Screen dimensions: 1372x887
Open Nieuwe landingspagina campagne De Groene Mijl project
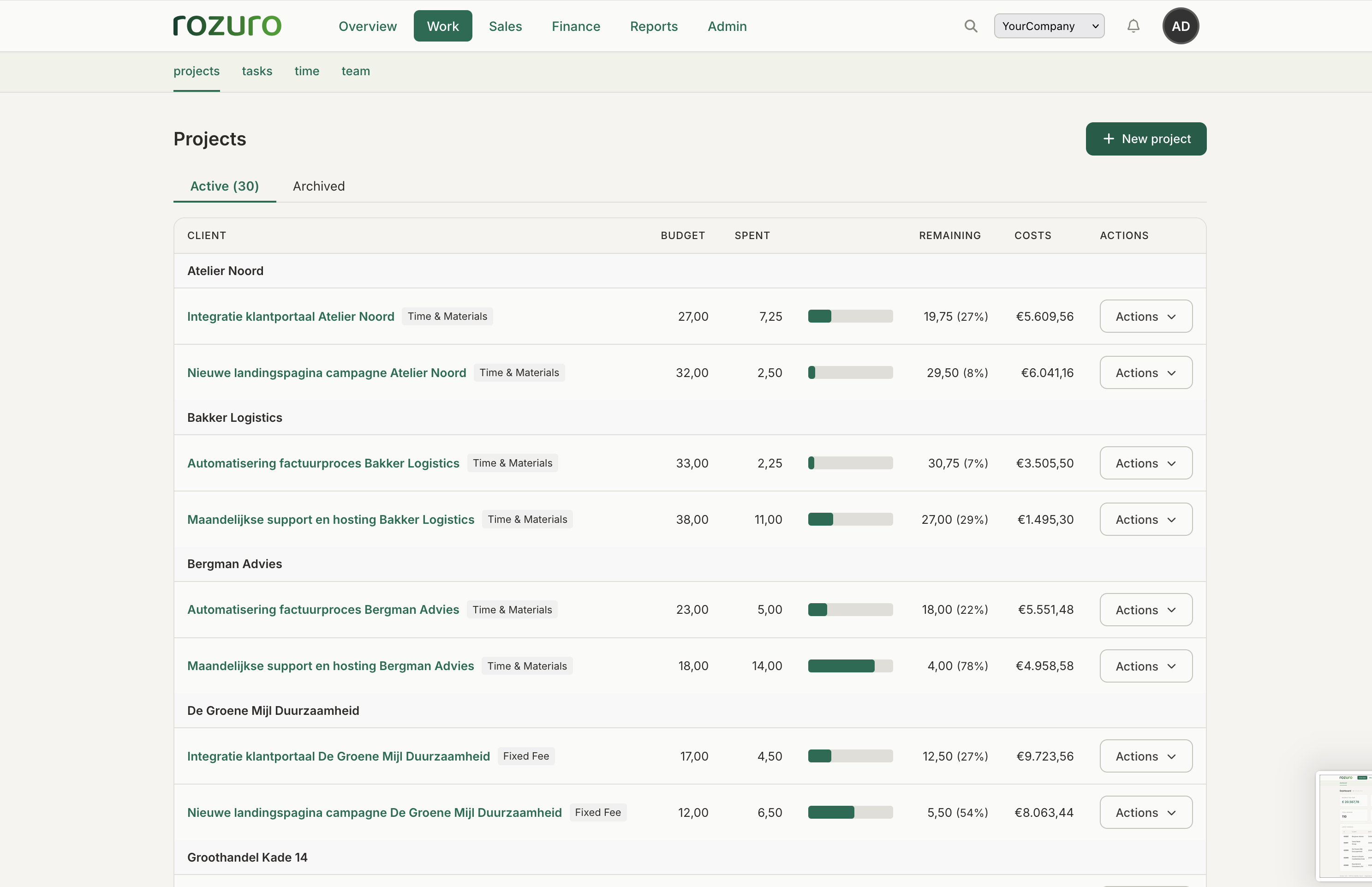374,812
